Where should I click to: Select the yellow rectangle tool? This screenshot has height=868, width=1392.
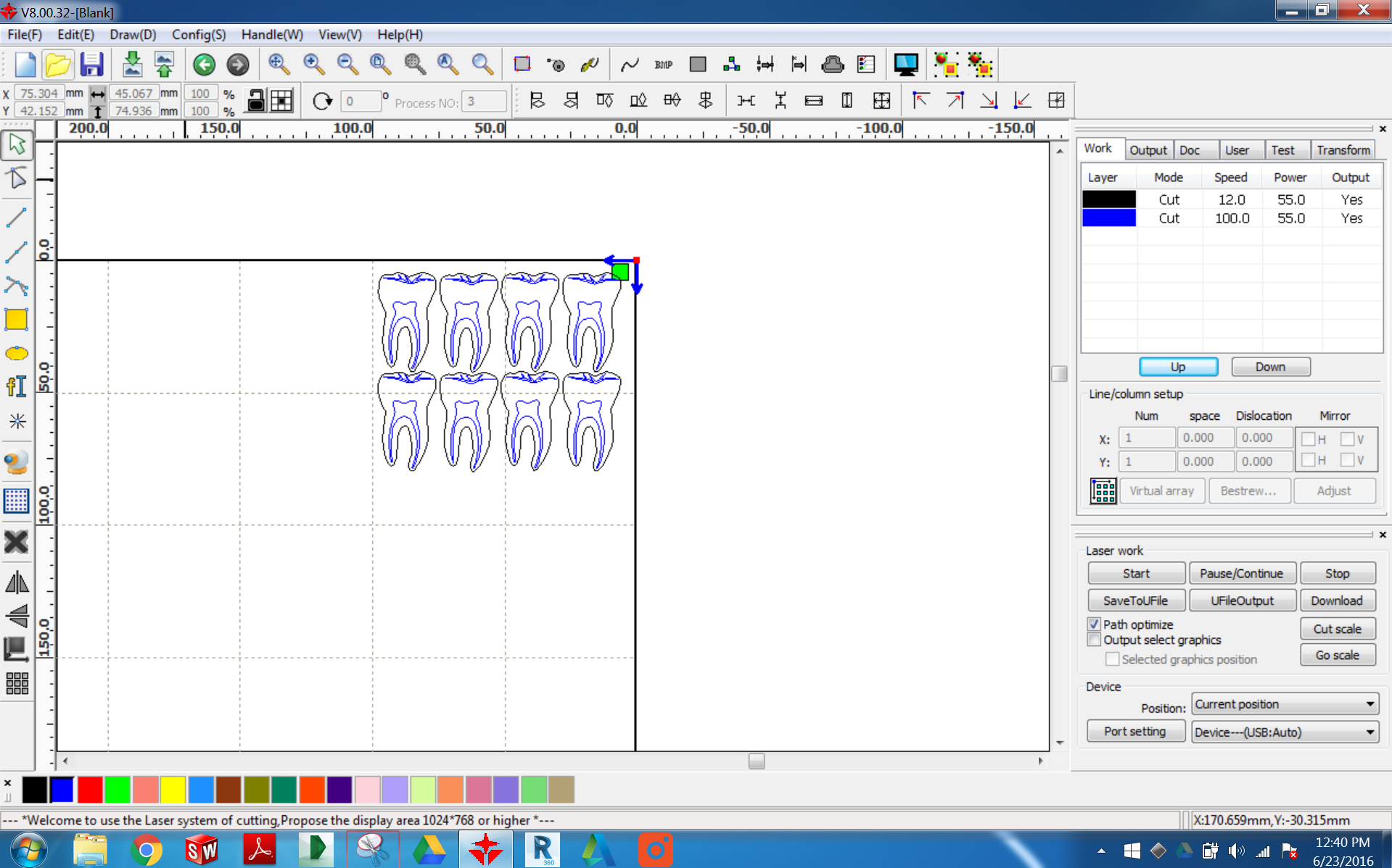[x=17, y=320]
